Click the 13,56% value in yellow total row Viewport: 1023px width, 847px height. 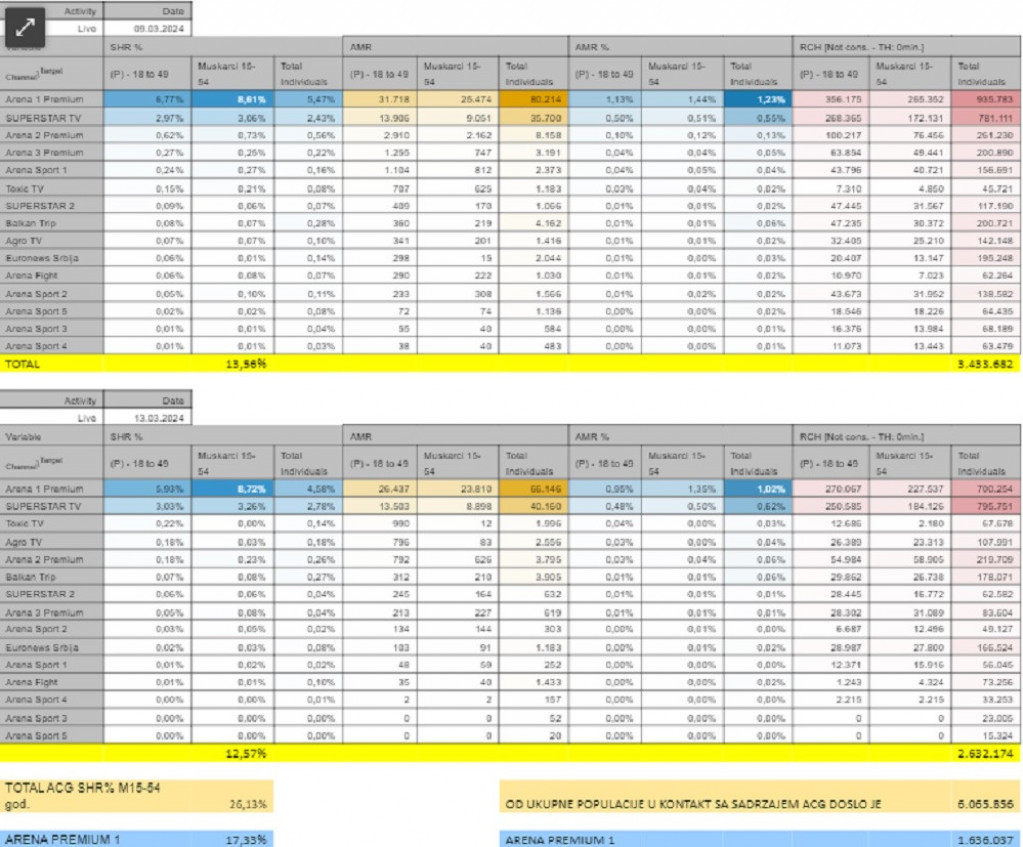[x=246, y=364]
